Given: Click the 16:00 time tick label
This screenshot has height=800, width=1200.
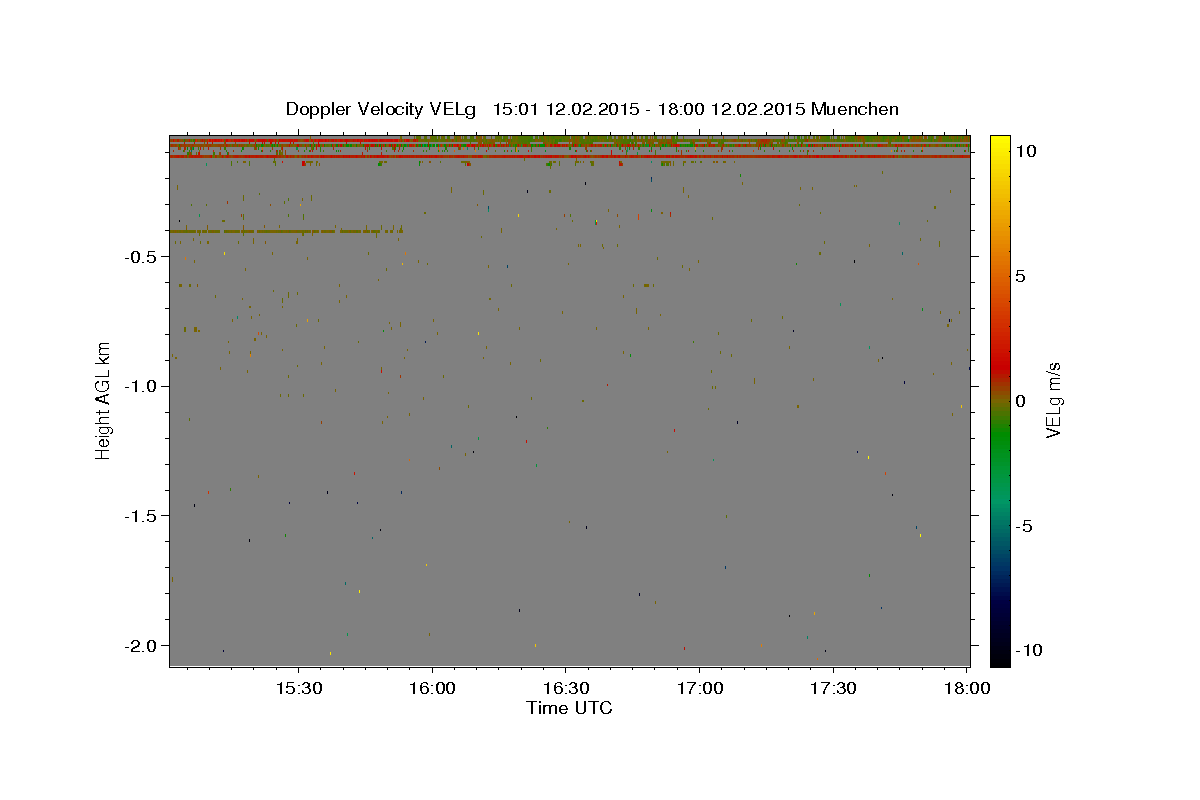Looking at the screenshot, I should click(432, 688).
